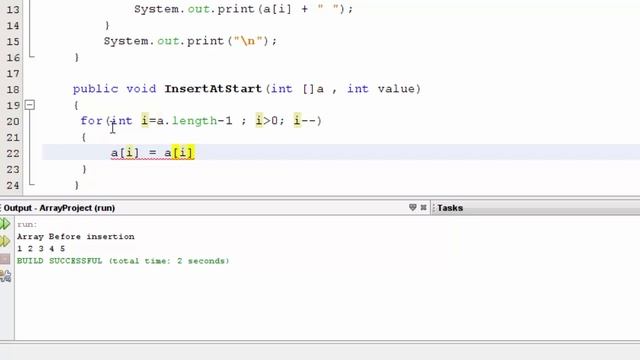Click 'System' on line 13

click(x=156, y=9)
